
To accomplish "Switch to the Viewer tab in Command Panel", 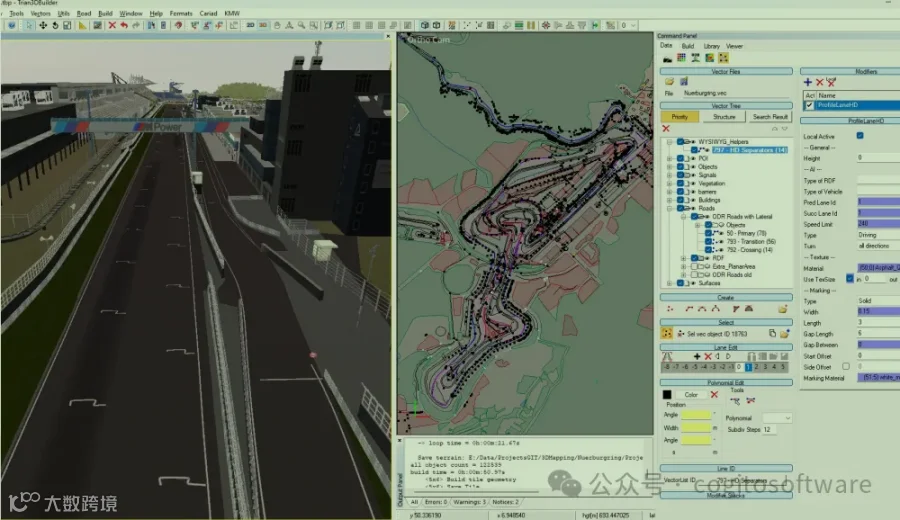I will point(734,46).
